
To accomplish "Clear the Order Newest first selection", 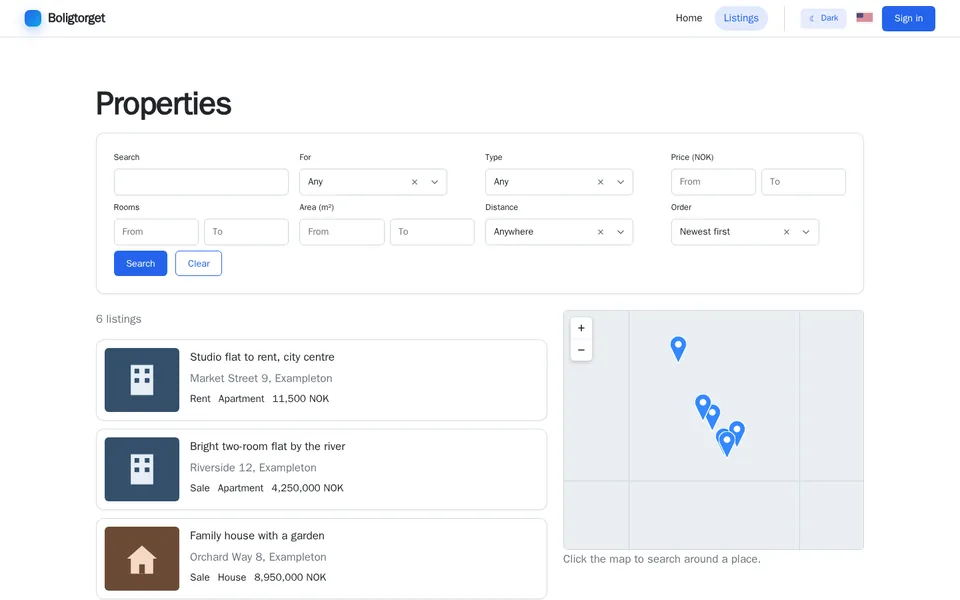I will 787,232.
